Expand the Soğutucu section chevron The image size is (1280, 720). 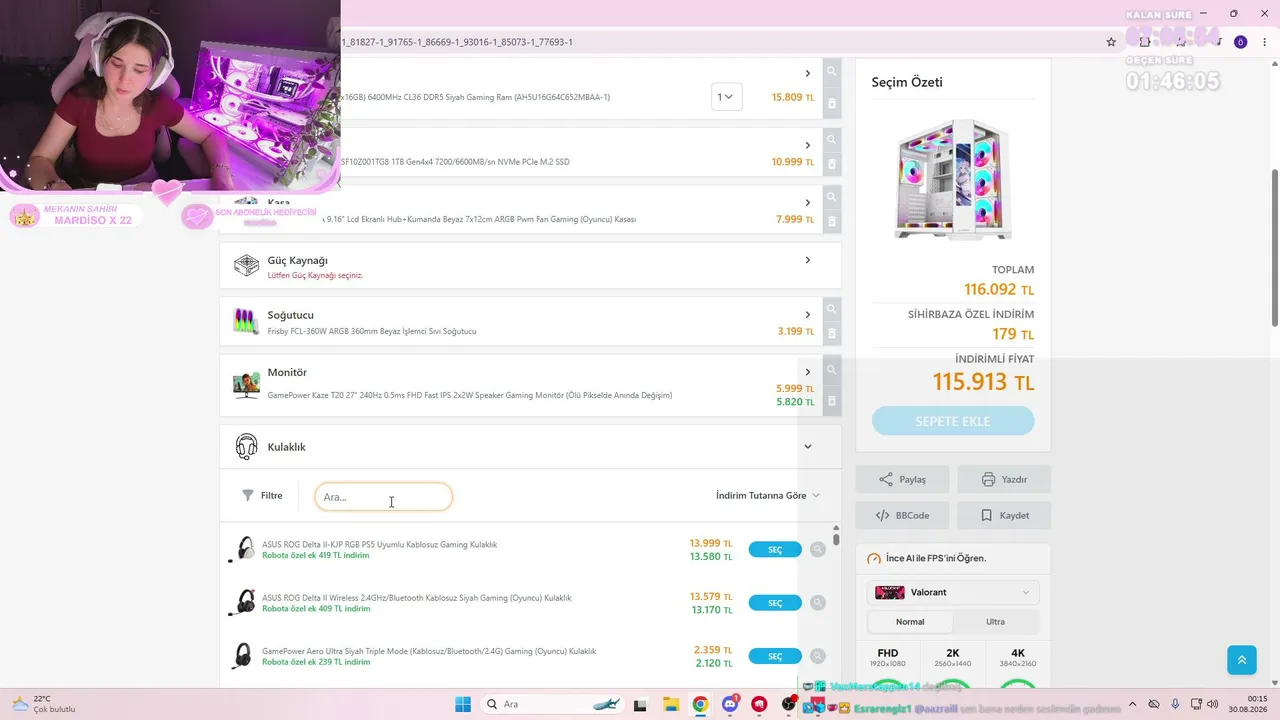[x=808, y=314]
